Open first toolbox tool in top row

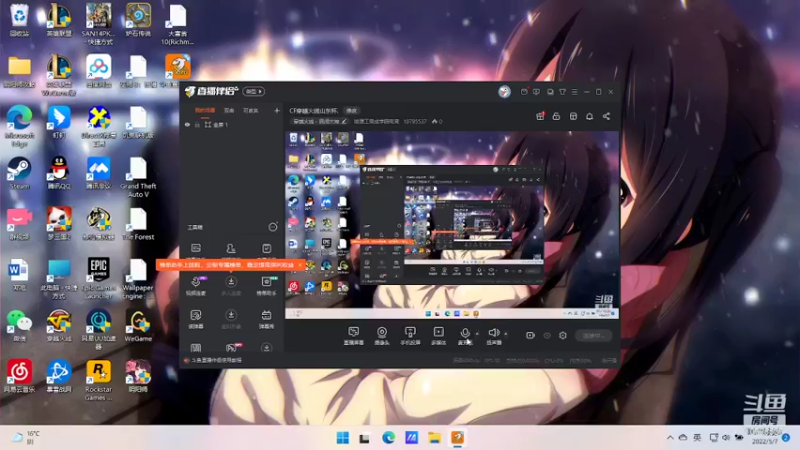(x=196, y=248)
